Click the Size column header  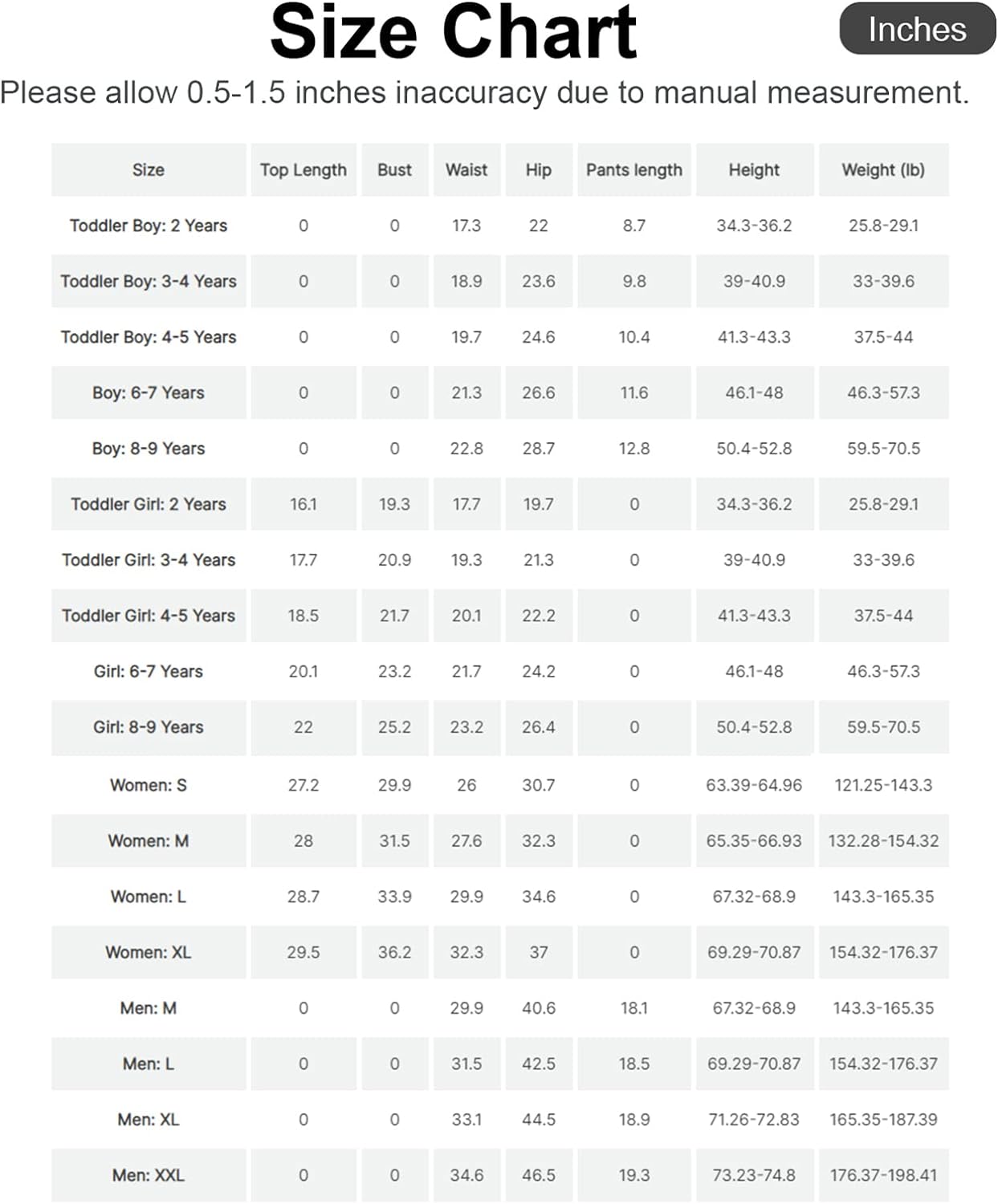(149, 170)
